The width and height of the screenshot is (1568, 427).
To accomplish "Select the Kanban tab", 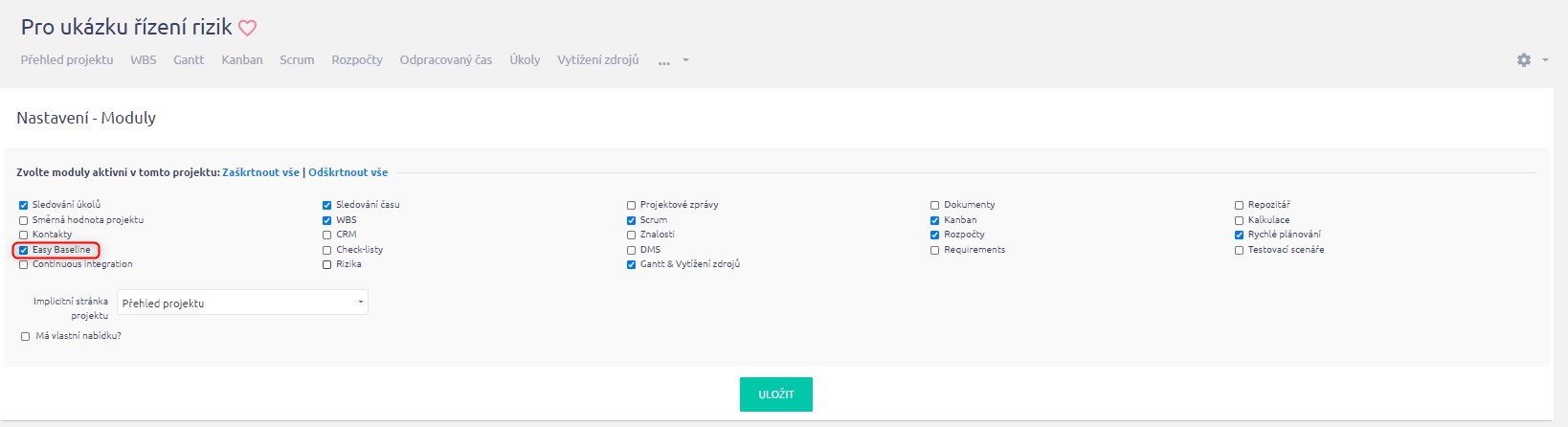I will point(242,59).
